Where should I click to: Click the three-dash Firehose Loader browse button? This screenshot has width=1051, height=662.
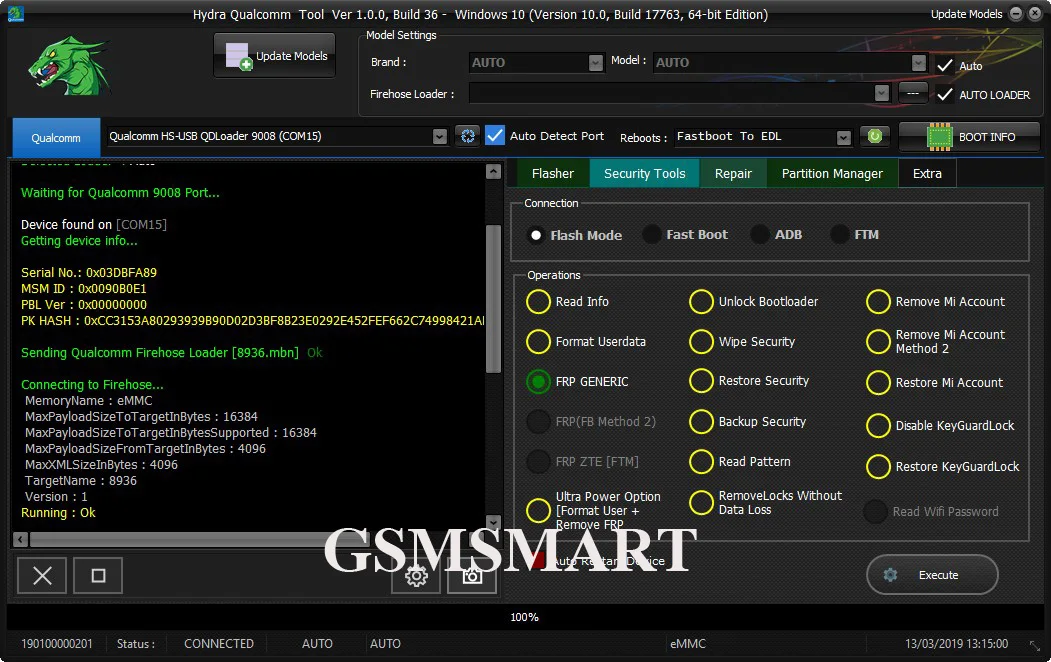[912, 93]
